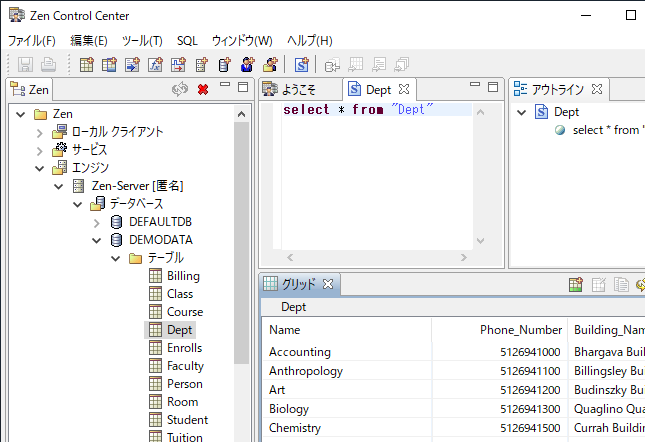Click the red X icon in Zen panel
This screenshot has height=442, width=645.
[x=203, y=89]
